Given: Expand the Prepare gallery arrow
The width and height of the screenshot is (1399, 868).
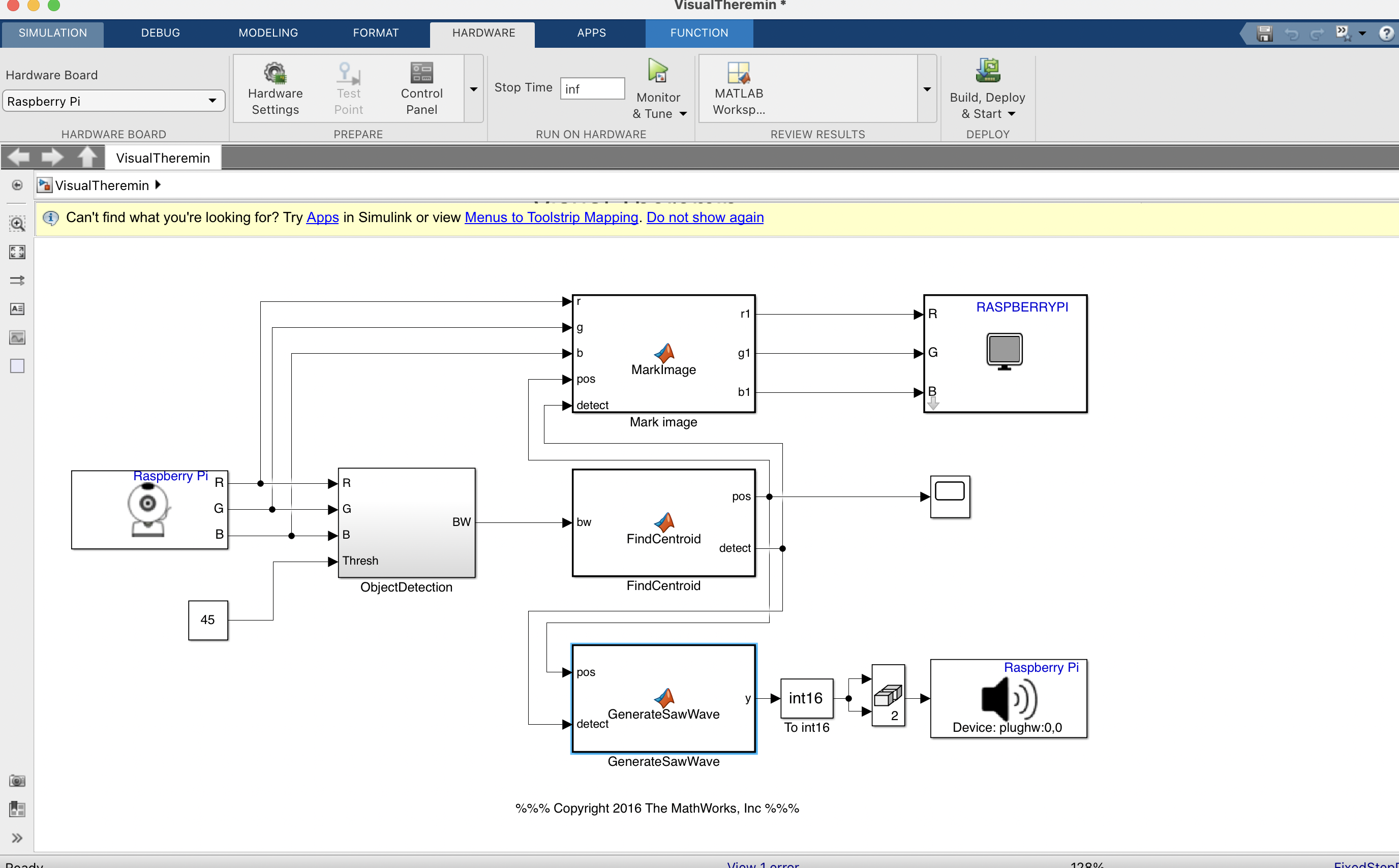Looking at the screenshot, I should [x=474, y=89].
